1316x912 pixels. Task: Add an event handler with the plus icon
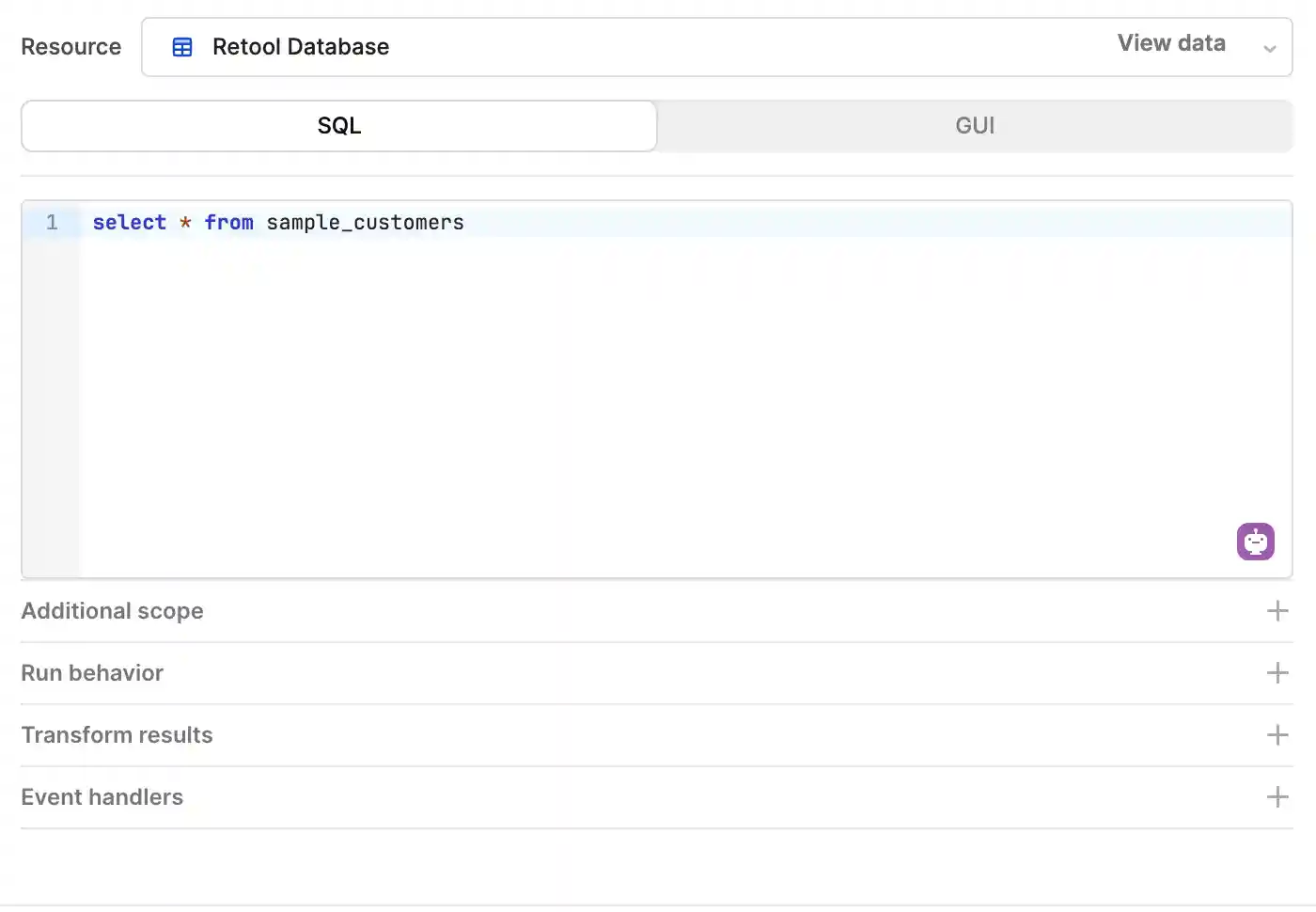[1277, 797]
